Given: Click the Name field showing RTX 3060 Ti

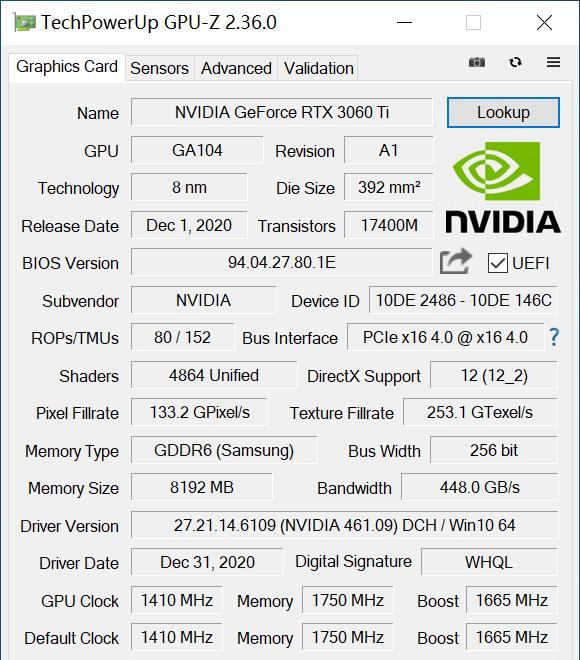Looking at the screenshot, I should (282, 112).
